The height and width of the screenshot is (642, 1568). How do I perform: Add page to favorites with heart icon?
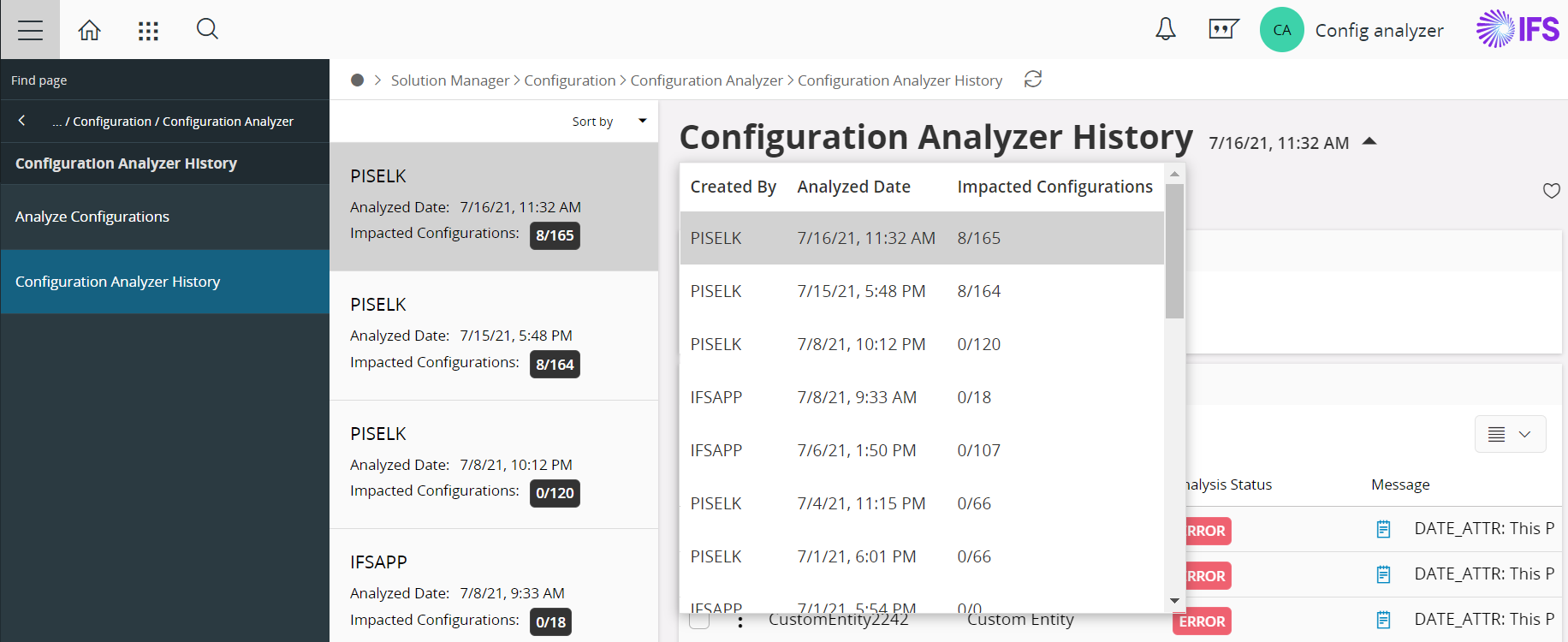coord(1551,191)
